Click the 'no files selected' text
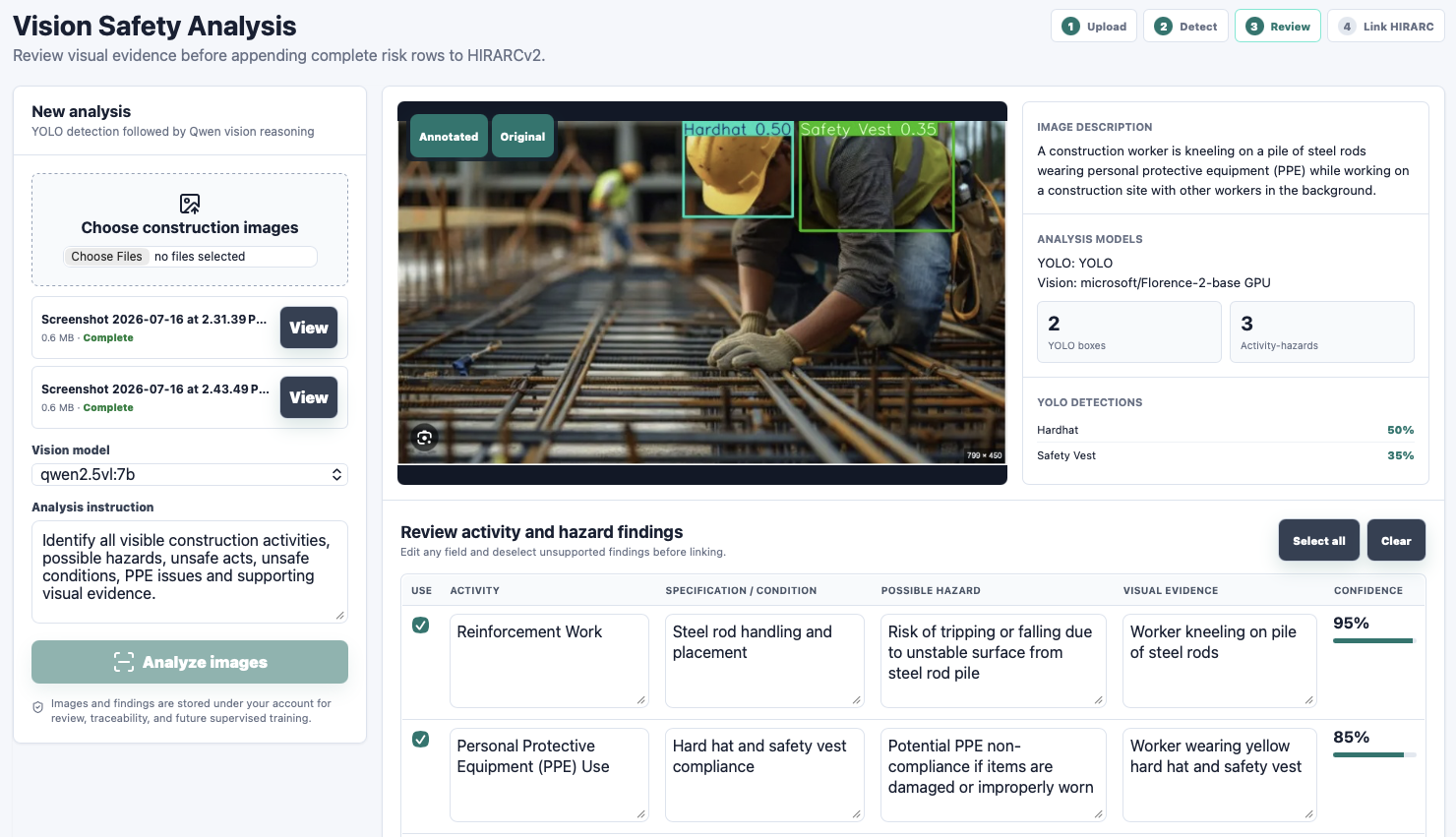The image size is (1456, 837). (x=200, y=257)
